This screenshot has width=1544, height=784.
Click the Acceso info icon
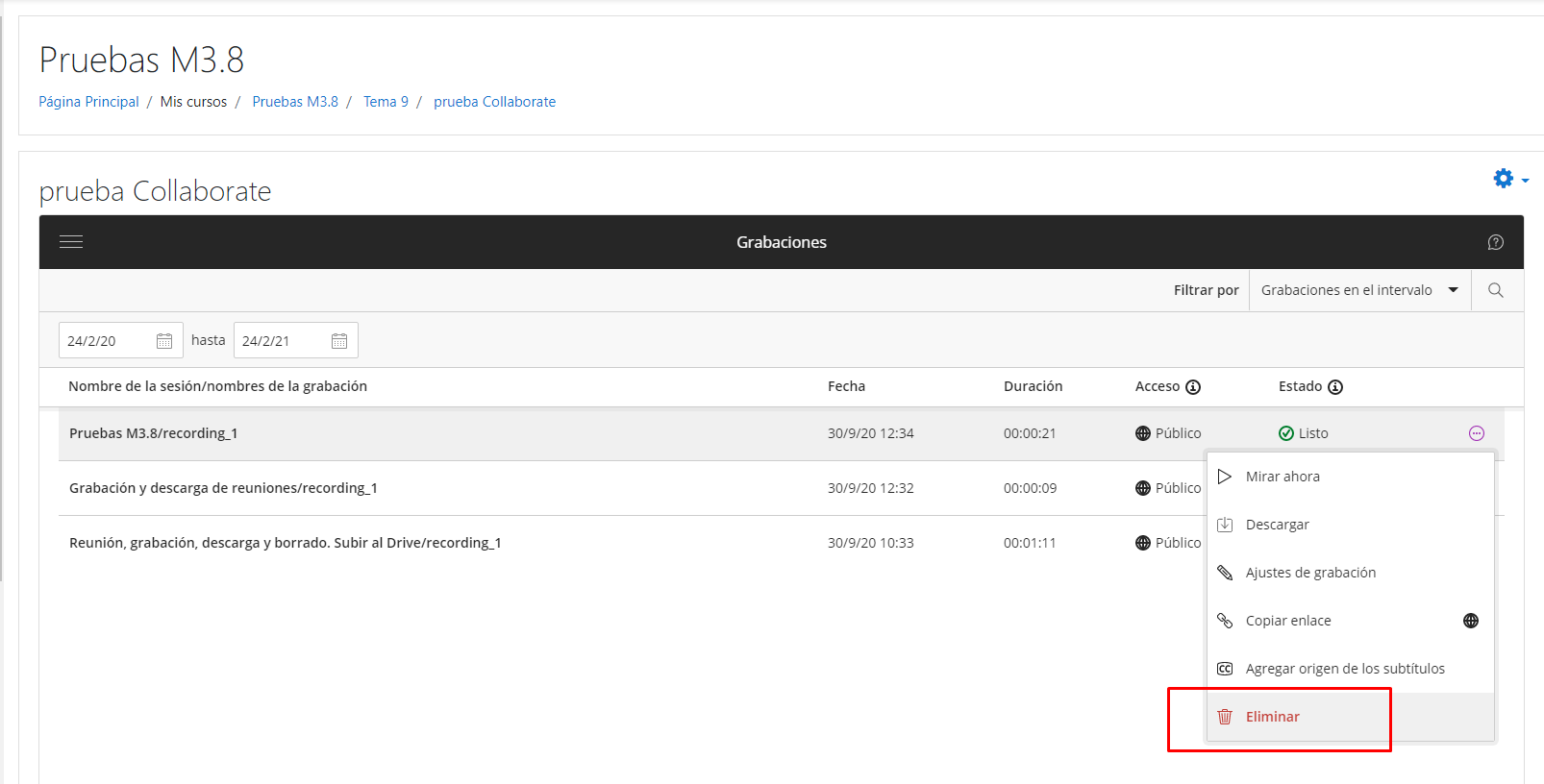[x=1193, y=387]
